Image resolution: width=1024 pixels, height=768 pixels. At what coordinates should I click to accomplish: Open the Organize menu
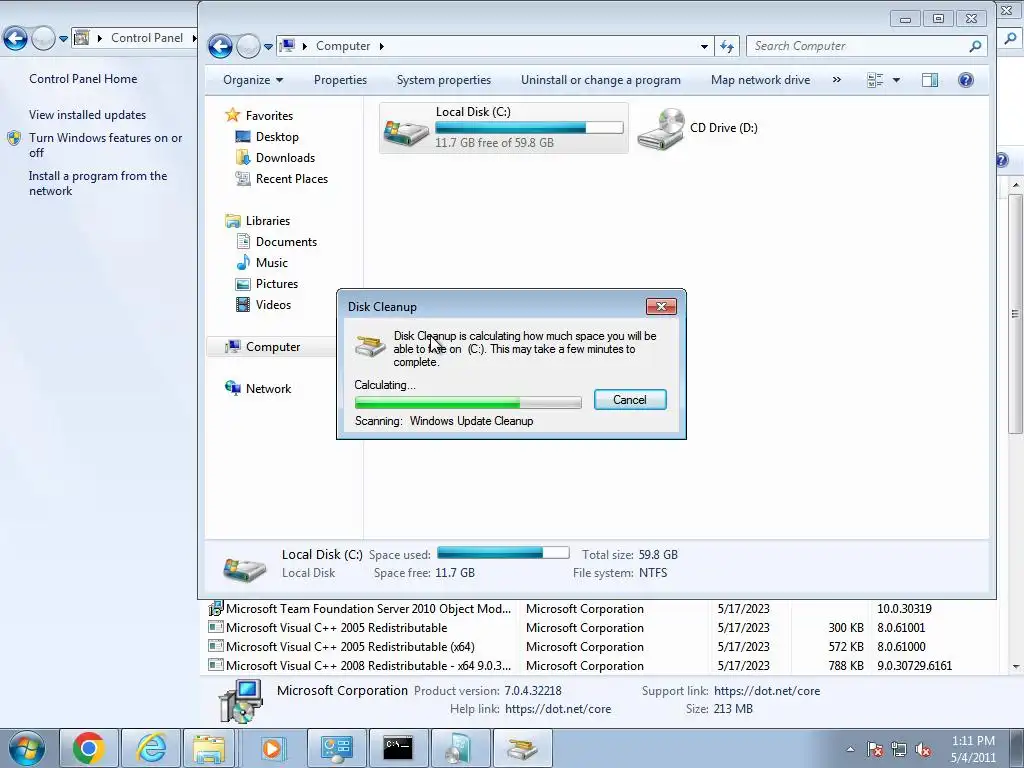pos(253,80)
